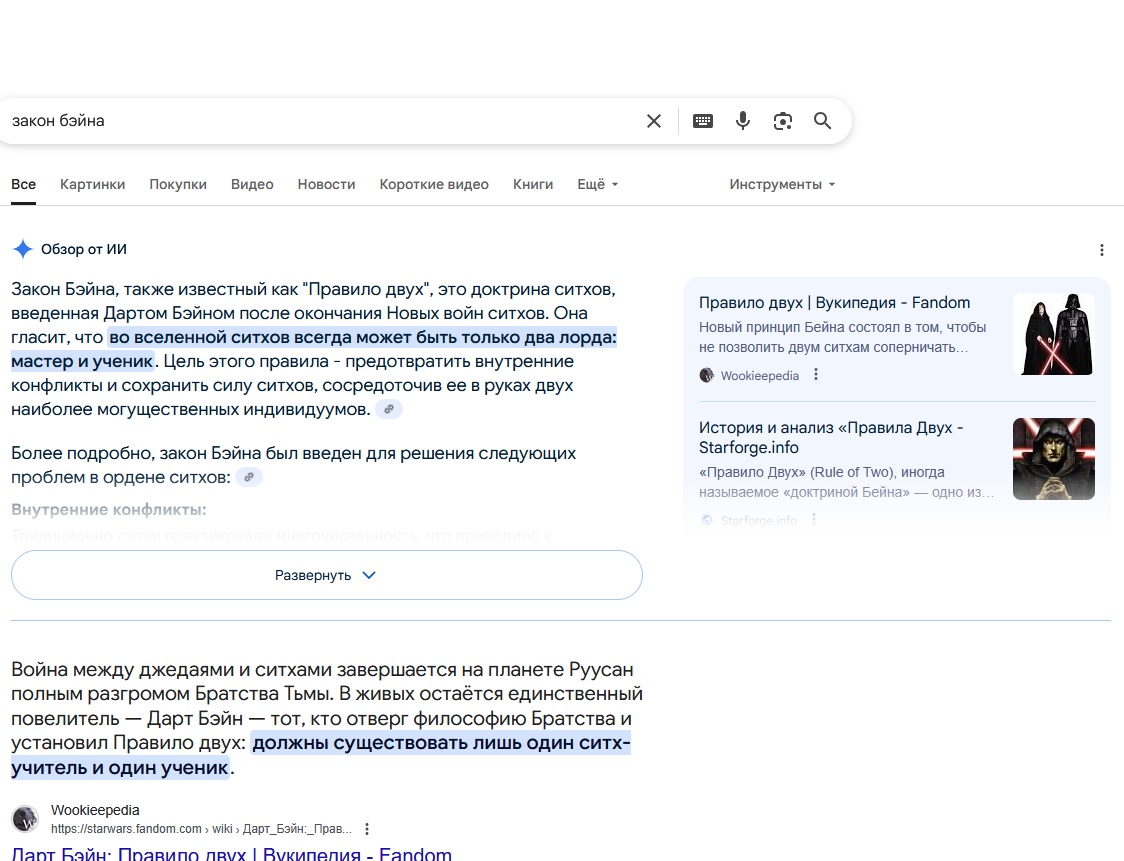This screenshot has height=861, width=1124.
Task: Click the AI overview sparkle icon
Action: pos(23,249)
